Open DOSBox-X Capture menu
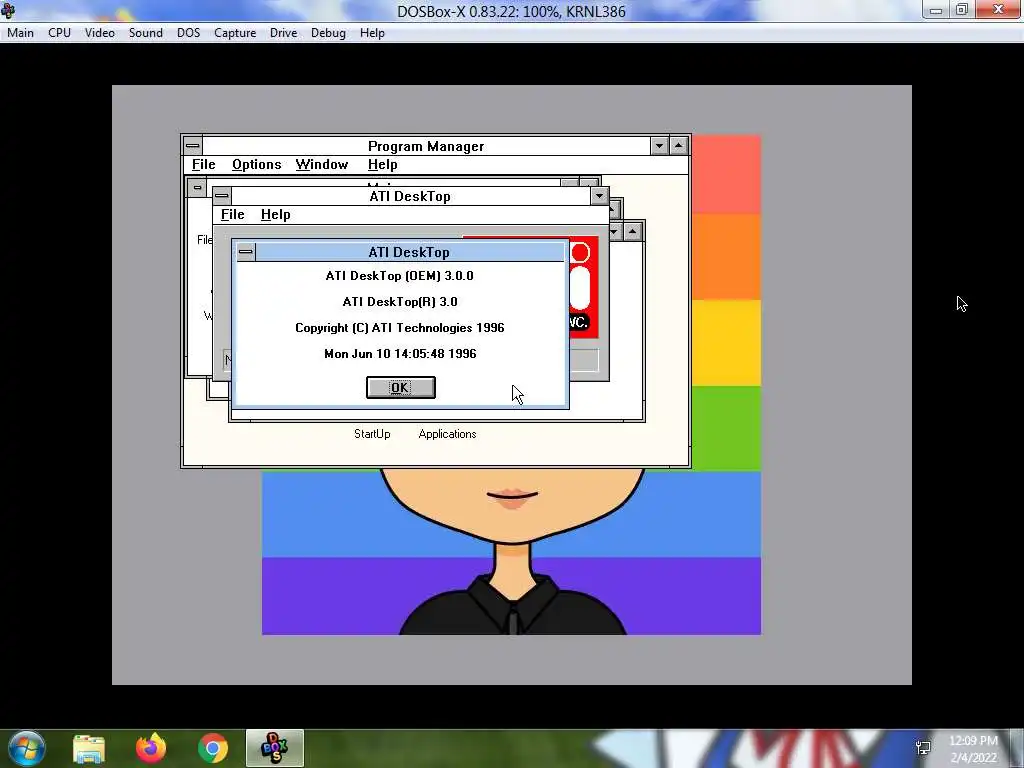 pyautogui.click(x=235, y=33)
